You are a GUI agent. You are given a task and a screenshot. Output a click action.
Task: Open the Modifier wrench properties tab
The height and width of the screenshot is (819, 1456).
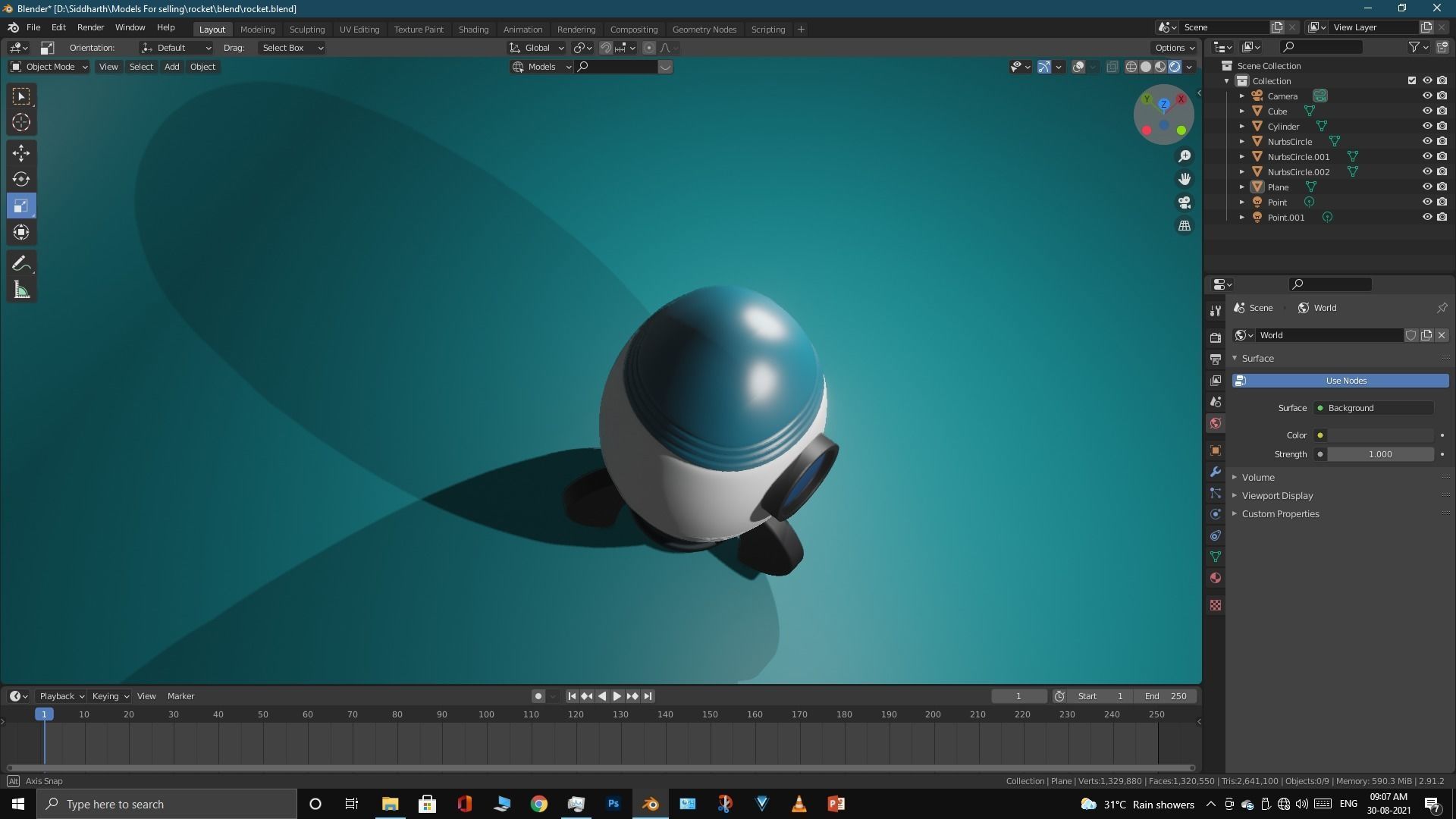coord(1216,472)
